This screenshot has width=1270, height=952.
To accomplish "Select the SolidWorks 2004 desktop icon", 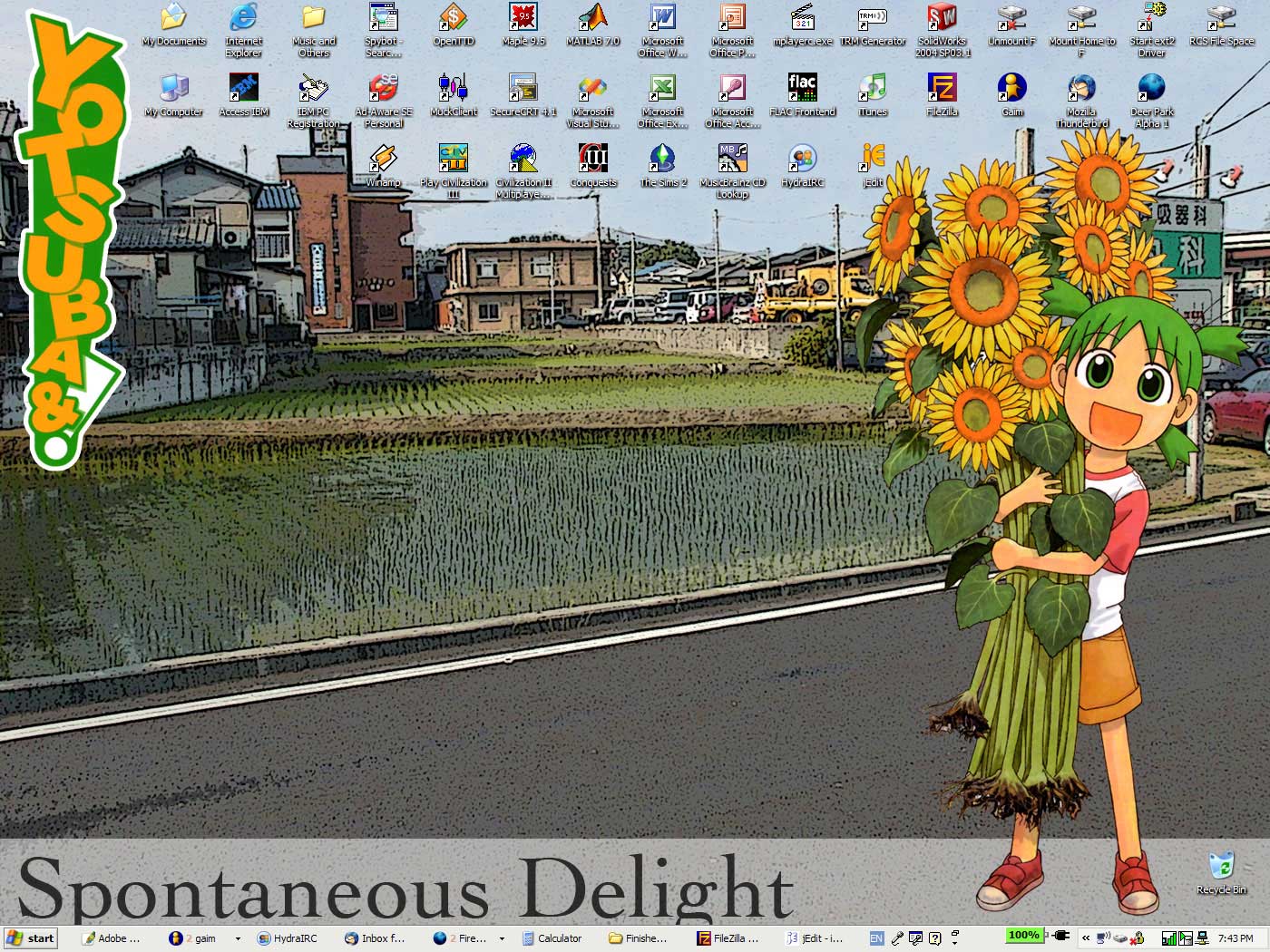I will [943, 30].
